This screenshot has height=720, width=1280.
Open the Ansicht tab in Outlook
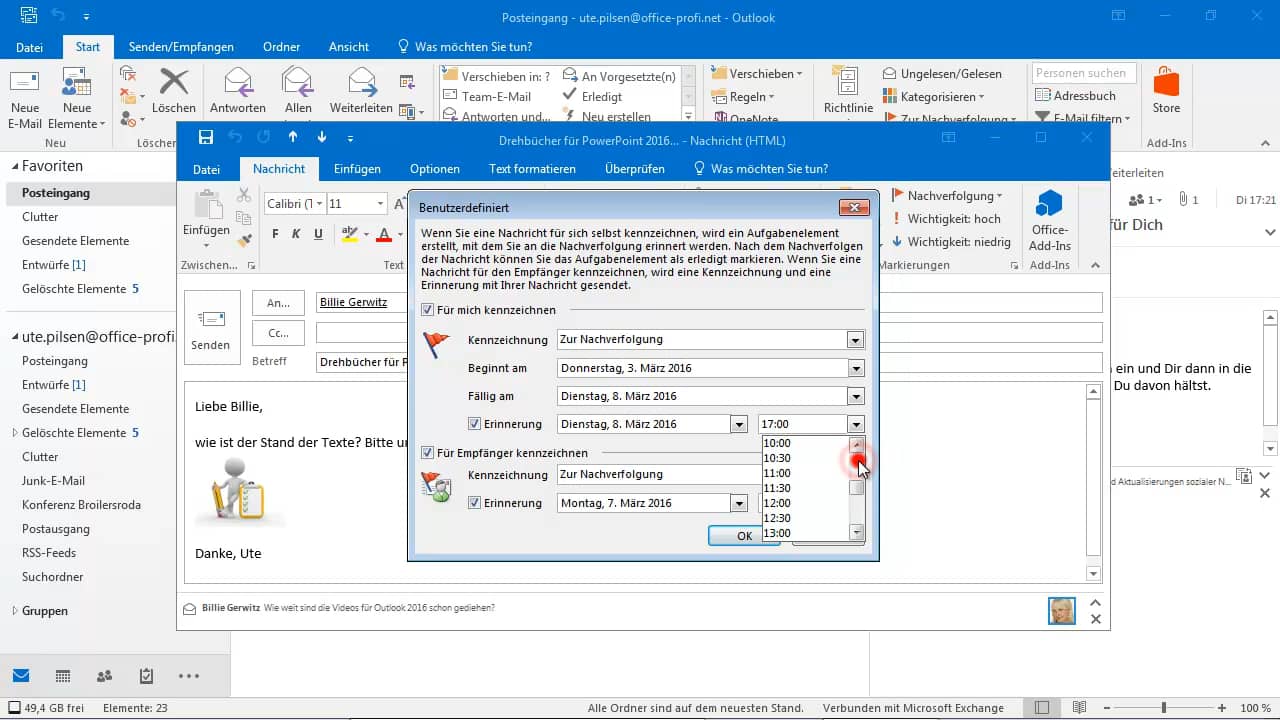(349, 47)
